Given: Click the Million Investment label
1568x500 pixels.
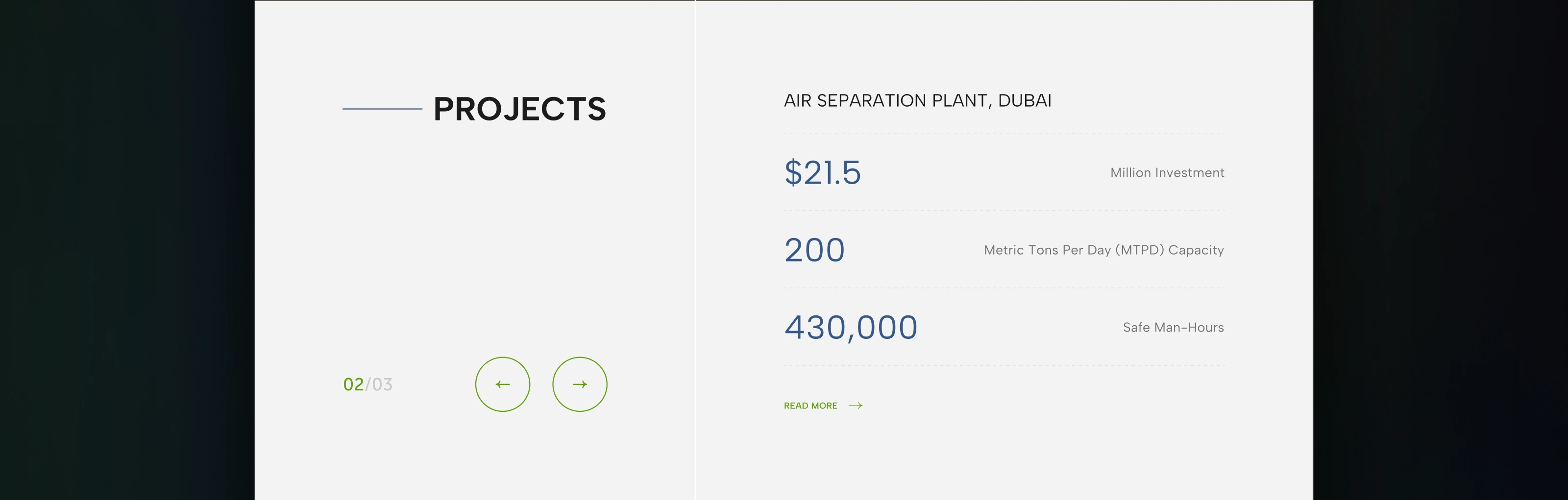Looking at the screenshot, I should pyautogui.click(x=1167, y=173).
